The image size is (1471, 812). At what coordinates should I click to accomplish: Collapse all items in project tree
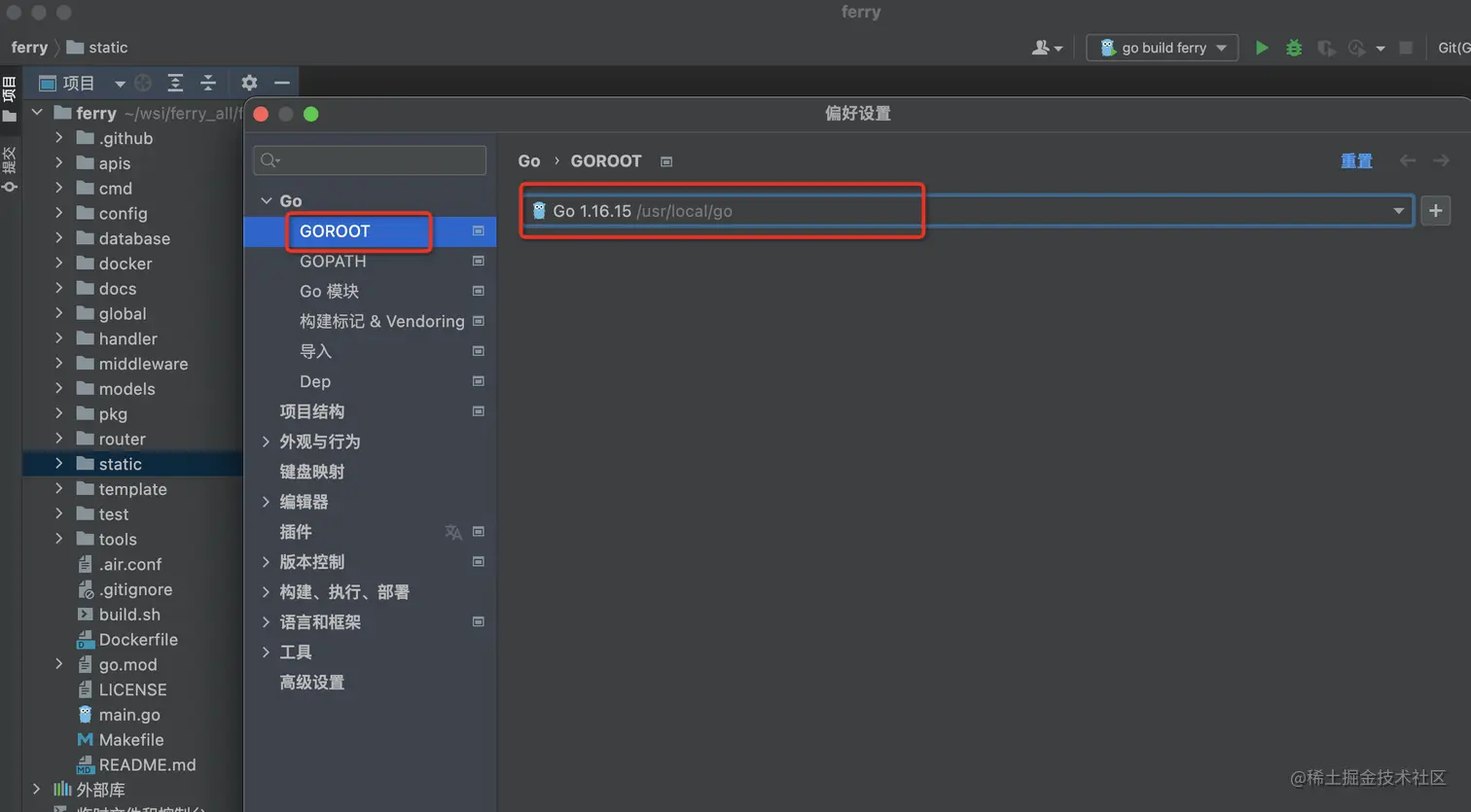click(x=208, y=83)
